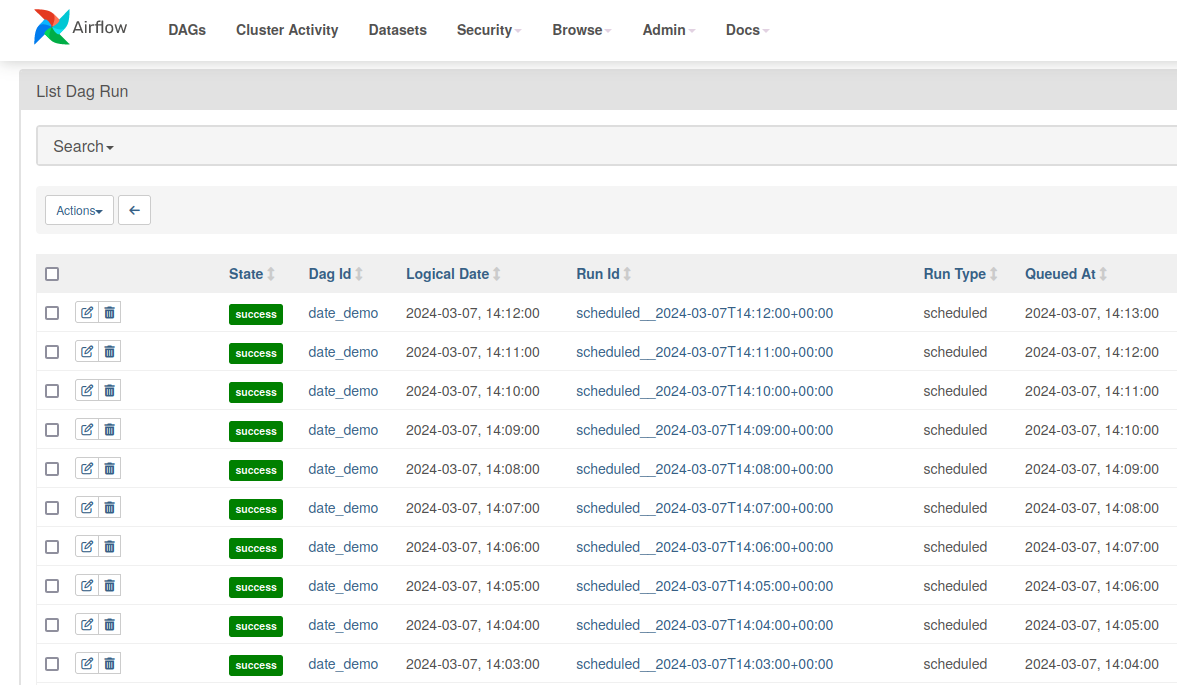Delete the 14:07:00 dag run record
The height and width of the screenshot is (685, 1177).
coord(110,508)
